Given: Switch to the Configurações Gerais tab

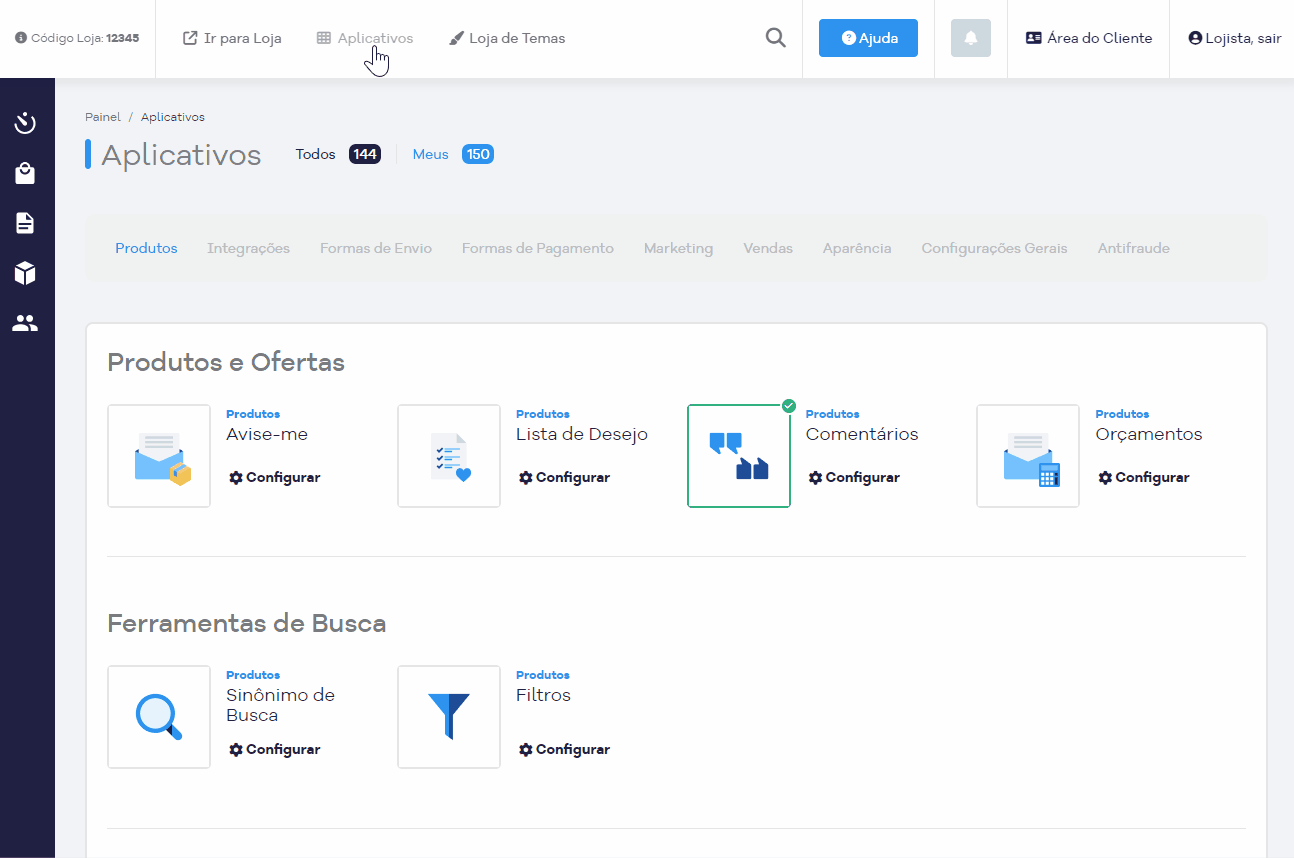Looking at the screenshot, I should click(x=995, y=248).
